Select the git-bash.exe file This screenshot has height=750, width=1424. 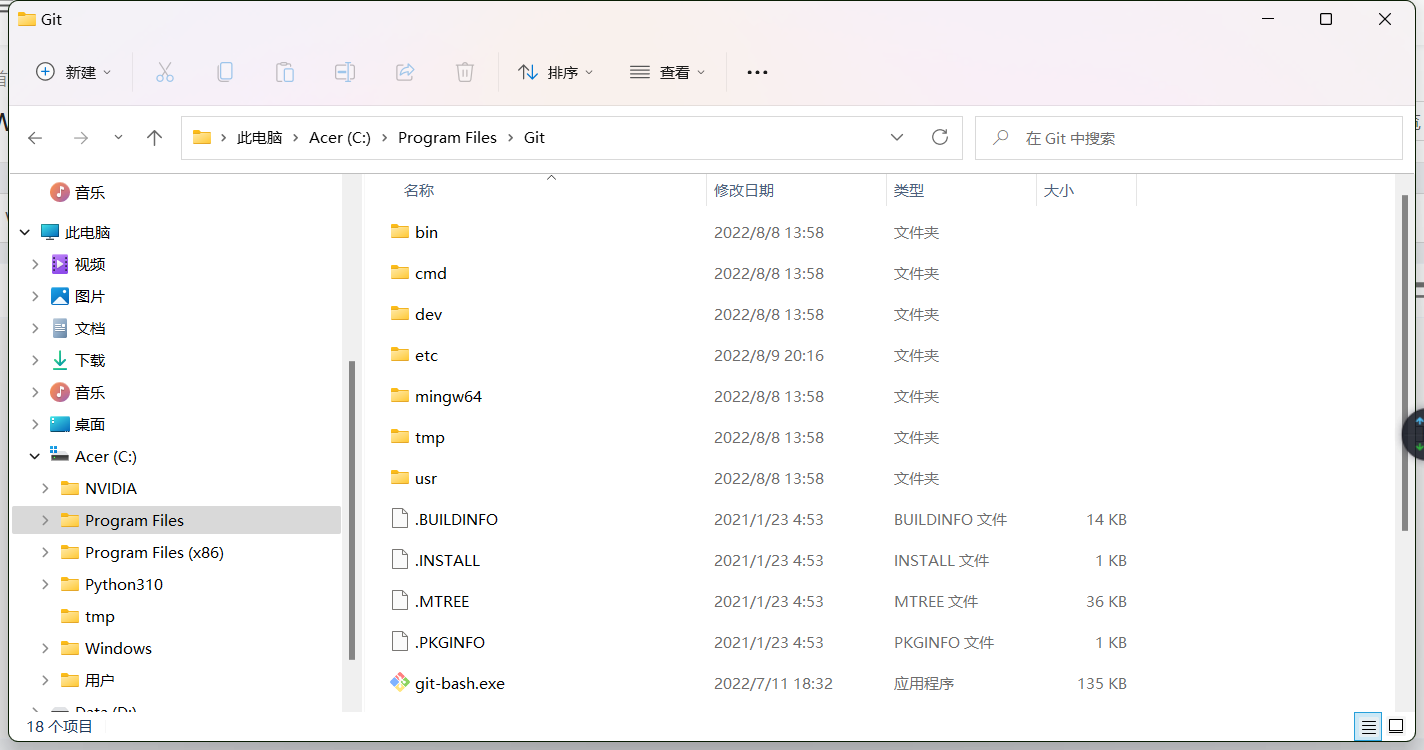click(x=459, y=684)
